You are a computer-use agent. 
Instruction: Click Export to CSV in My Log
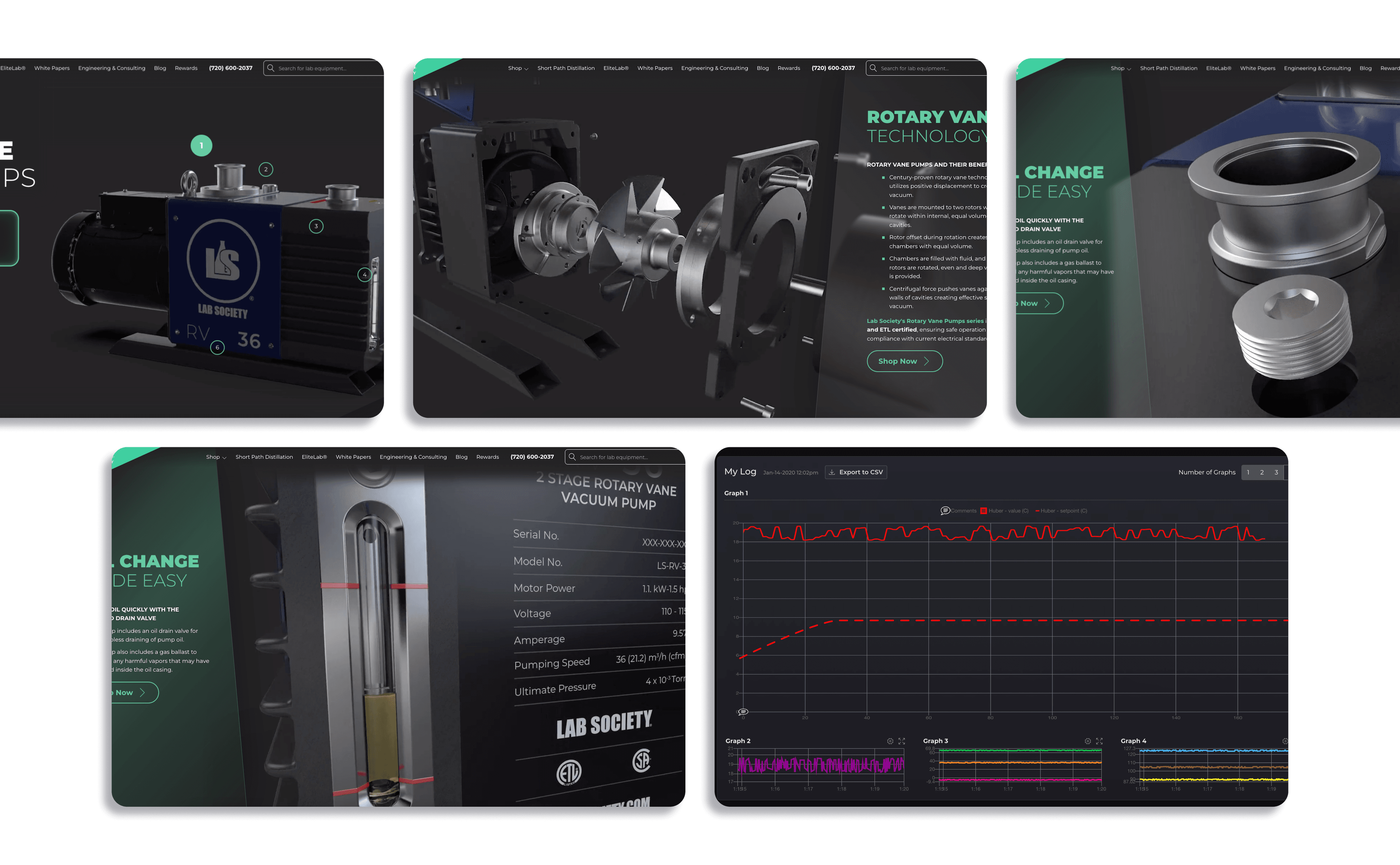(856, 472)
